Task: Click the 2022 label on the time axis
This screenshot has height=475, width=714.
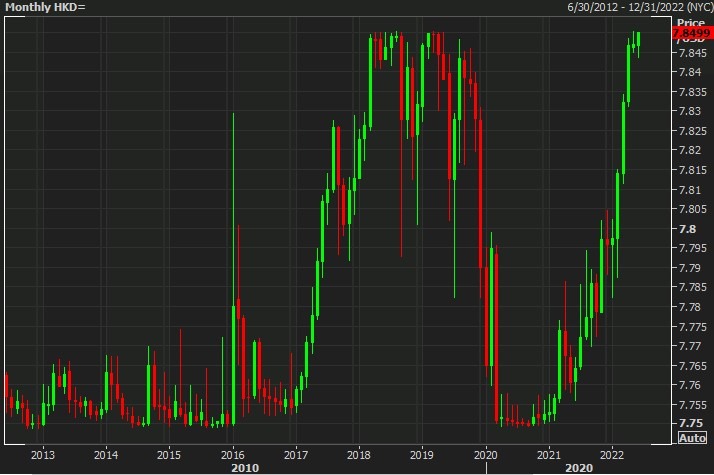Action: [612, 455]
